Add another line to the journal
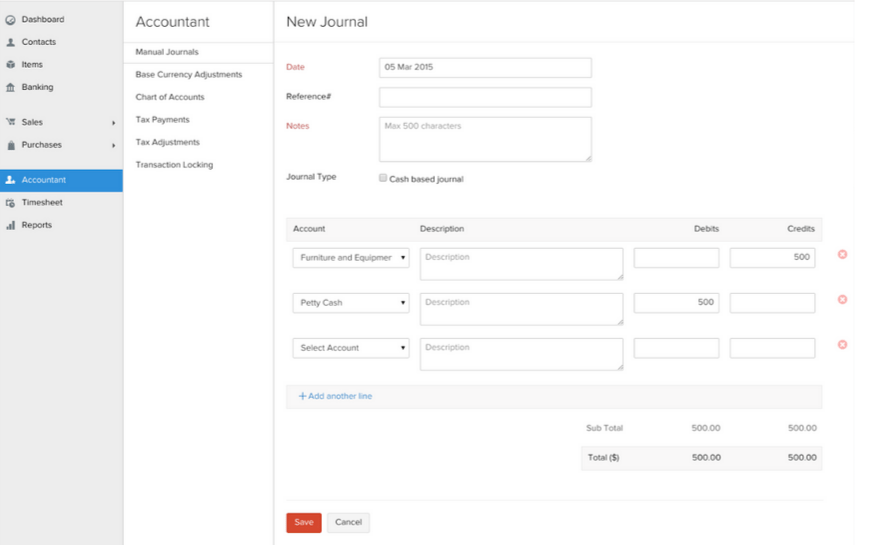The height and width of the screenshot is (545, 877). [x=340, y=396]
